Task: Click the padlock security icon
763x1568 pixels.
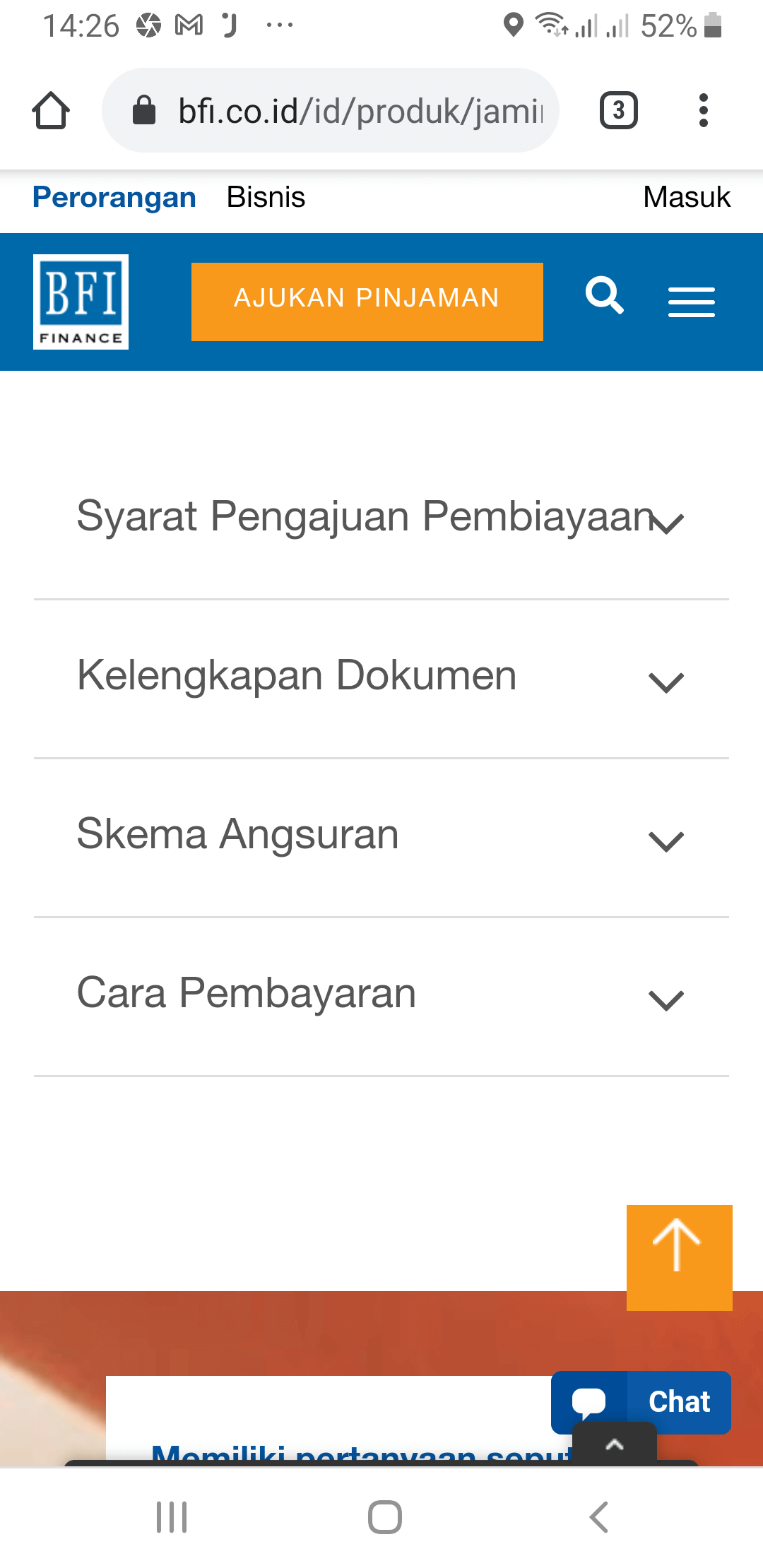Action: 143,109
